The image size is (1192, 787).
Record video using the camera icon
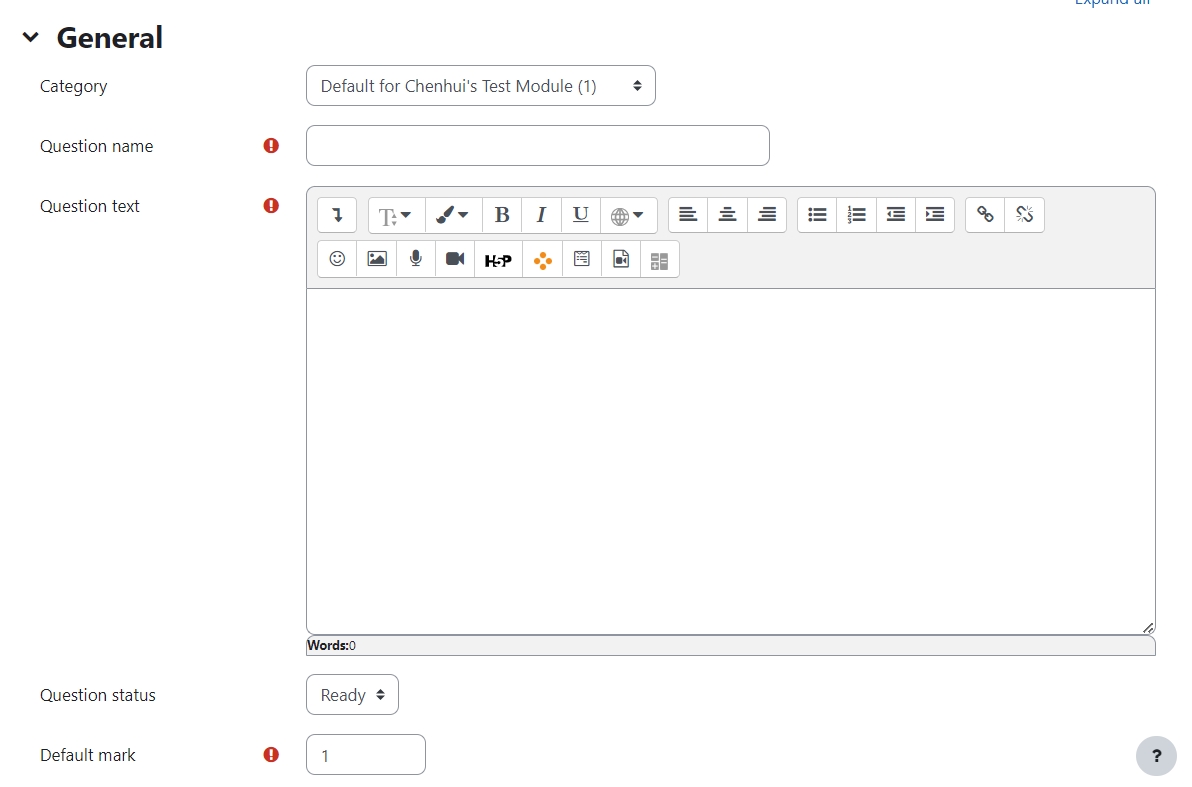click(x=455, y=259)
